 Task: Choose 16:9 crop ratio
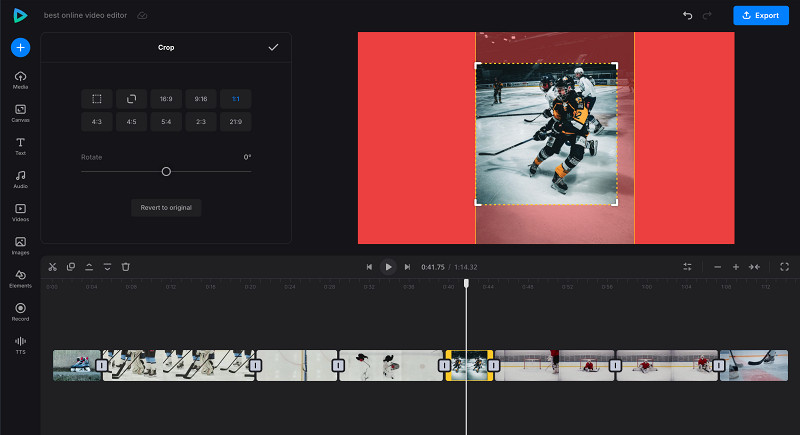pos(166,99)
